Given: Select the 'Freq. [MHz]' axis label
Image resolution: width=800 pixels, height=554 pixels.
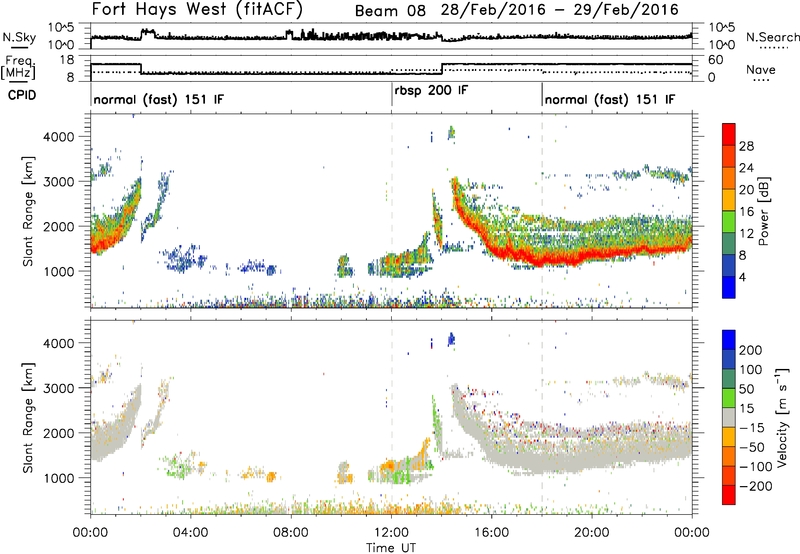Looking at the screenshot, I should pos(18,68).
